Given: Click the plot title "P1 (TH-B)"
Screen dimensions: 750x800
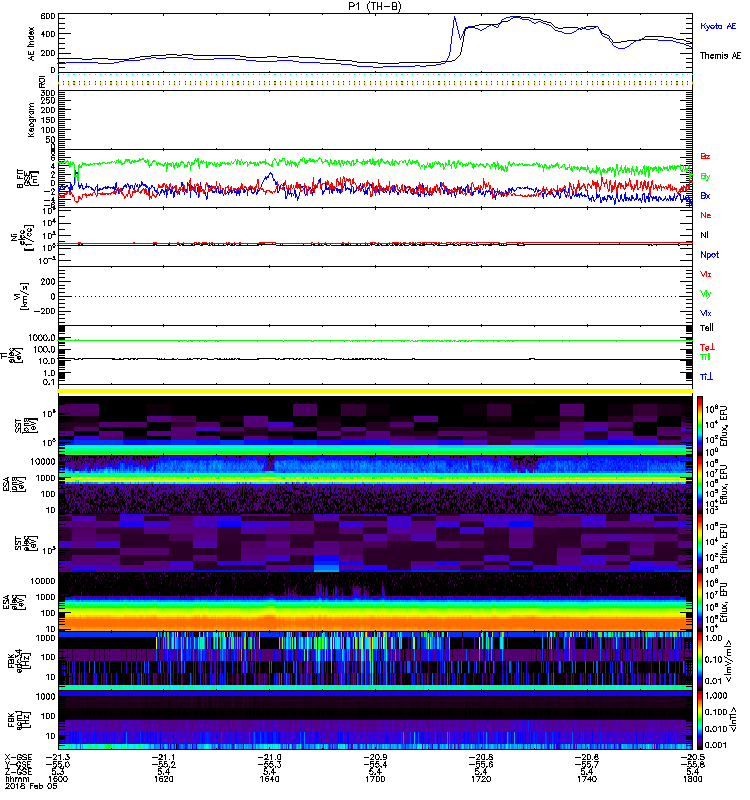Looking at the screenshot, I should coord(375,6).
